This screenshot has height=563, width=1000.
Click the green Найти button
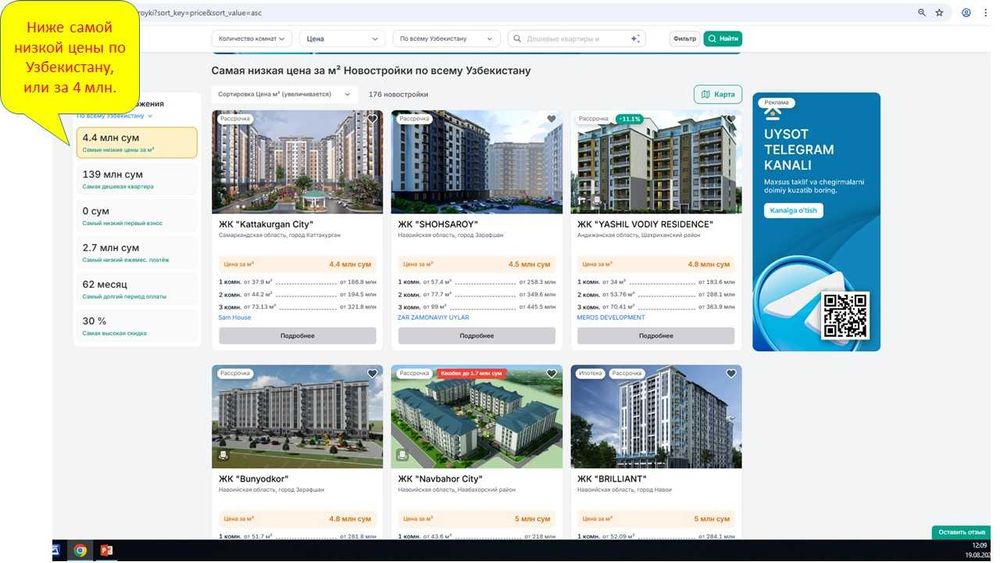[x=723, y=39]
